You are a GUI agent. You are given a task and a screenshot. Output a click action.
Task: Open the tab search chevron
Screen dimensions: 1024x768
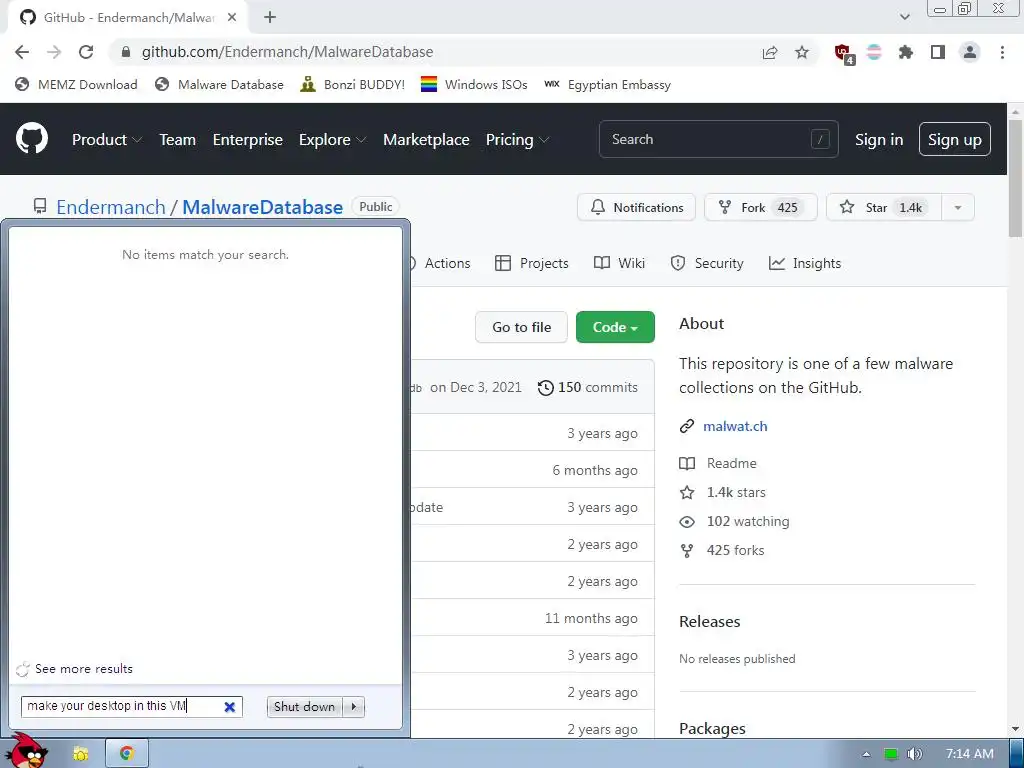(904, 17)
